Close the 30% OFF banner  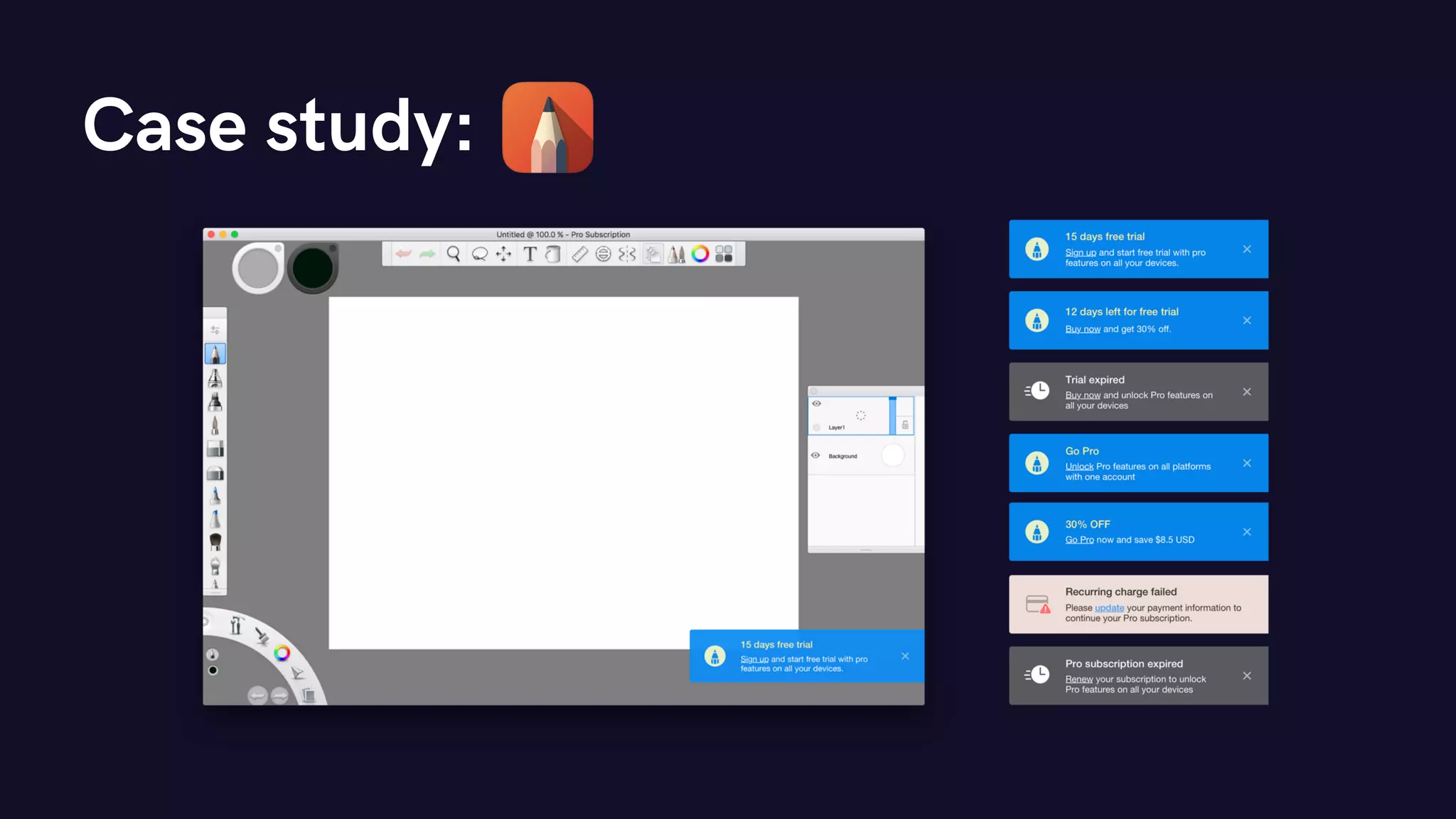point(1247,532)
